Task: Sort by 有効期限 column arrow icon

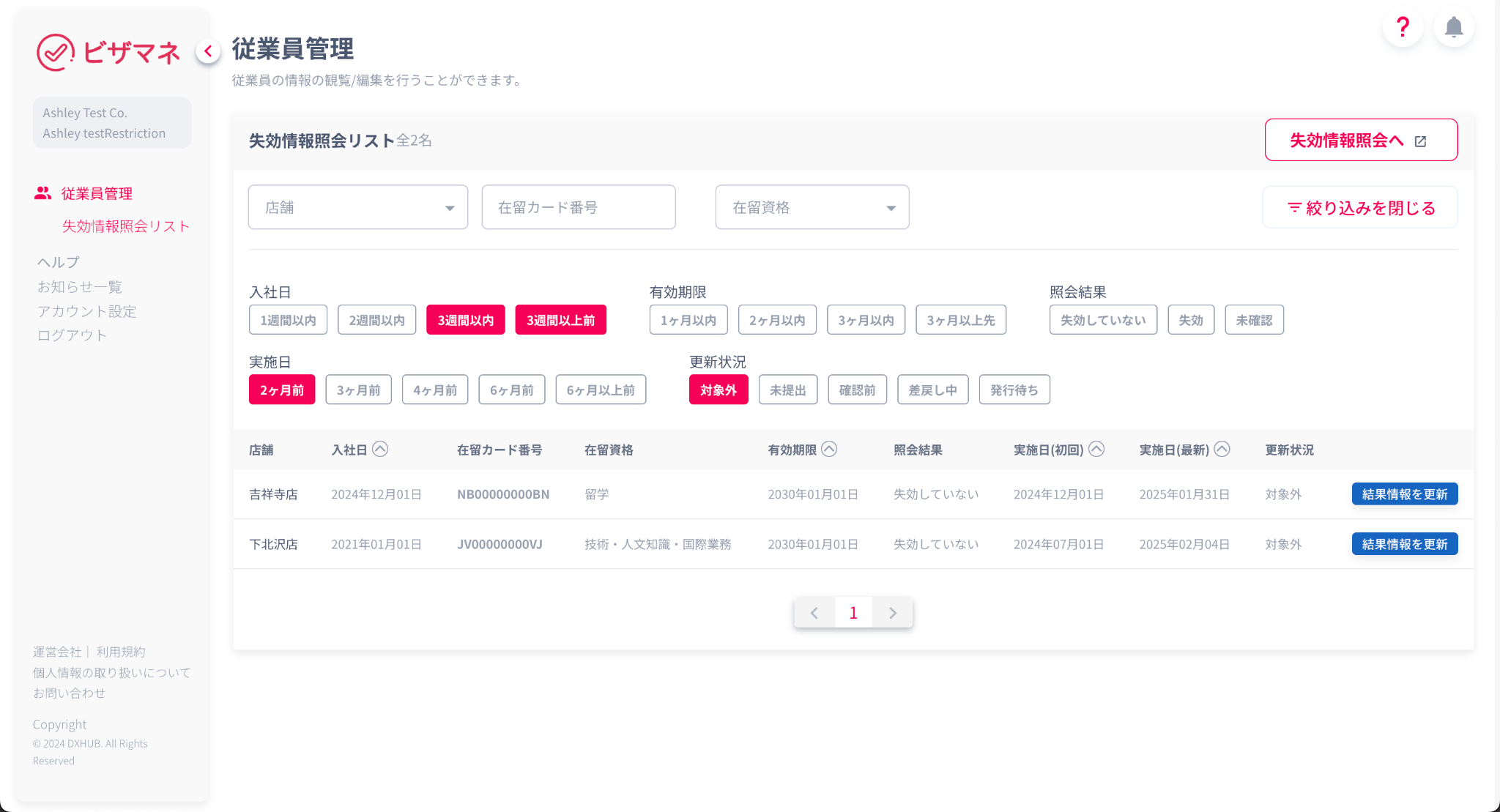Action: tap(829, 450)
